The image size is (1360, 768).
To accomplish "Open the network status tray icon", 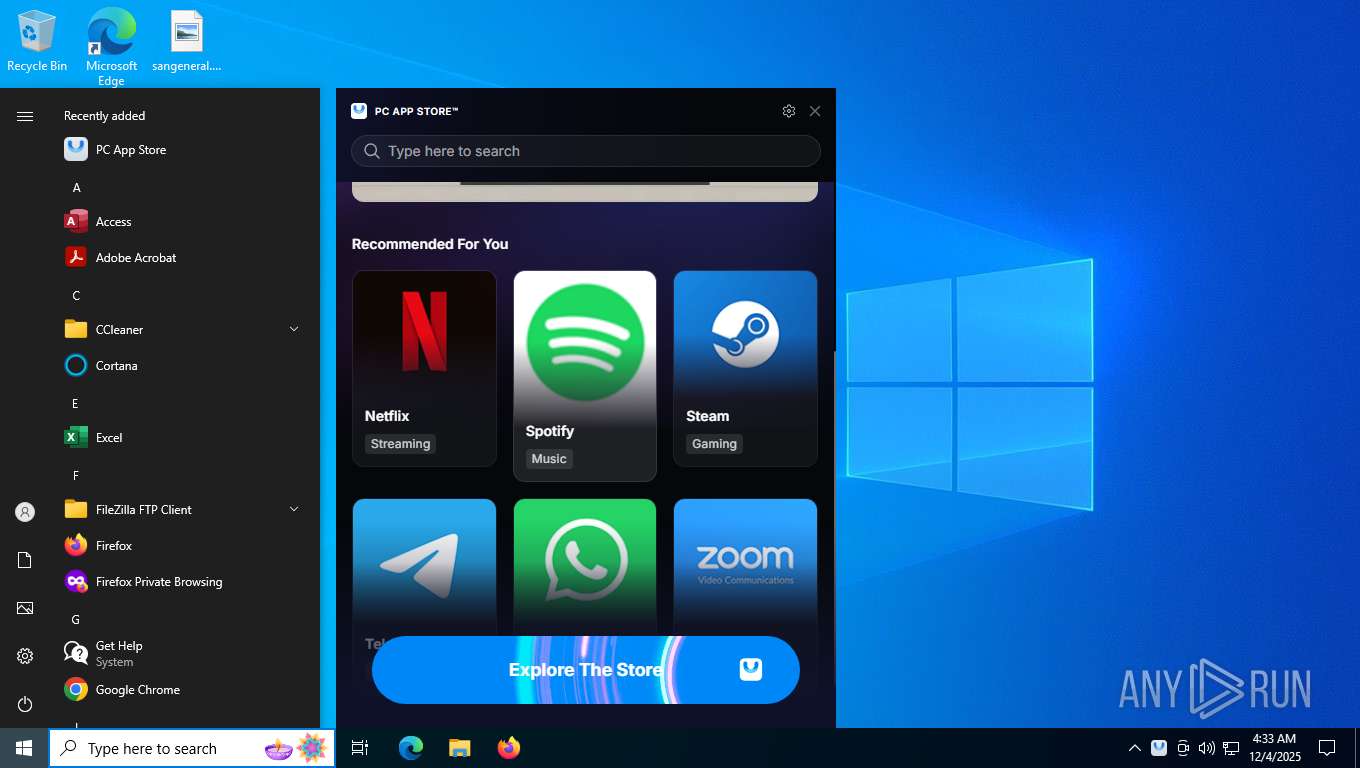I will (1231, 748).
